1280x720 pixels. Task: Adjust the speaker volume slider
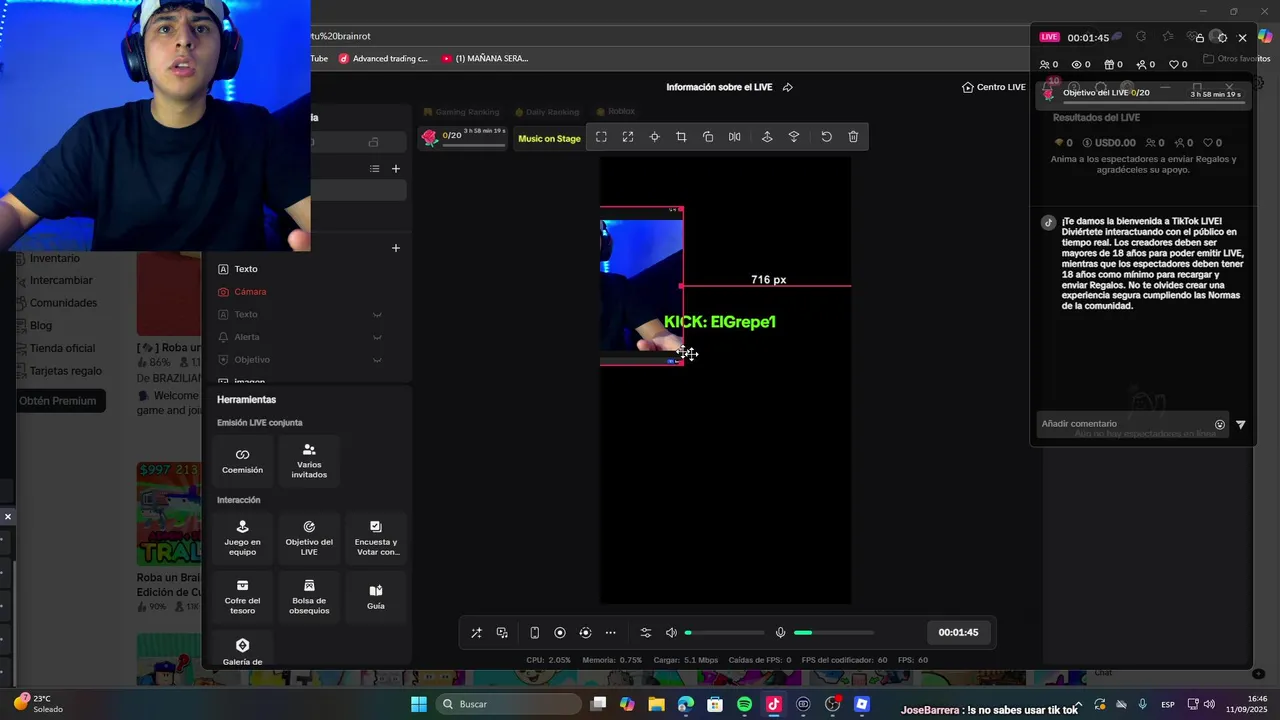point(724,632)
